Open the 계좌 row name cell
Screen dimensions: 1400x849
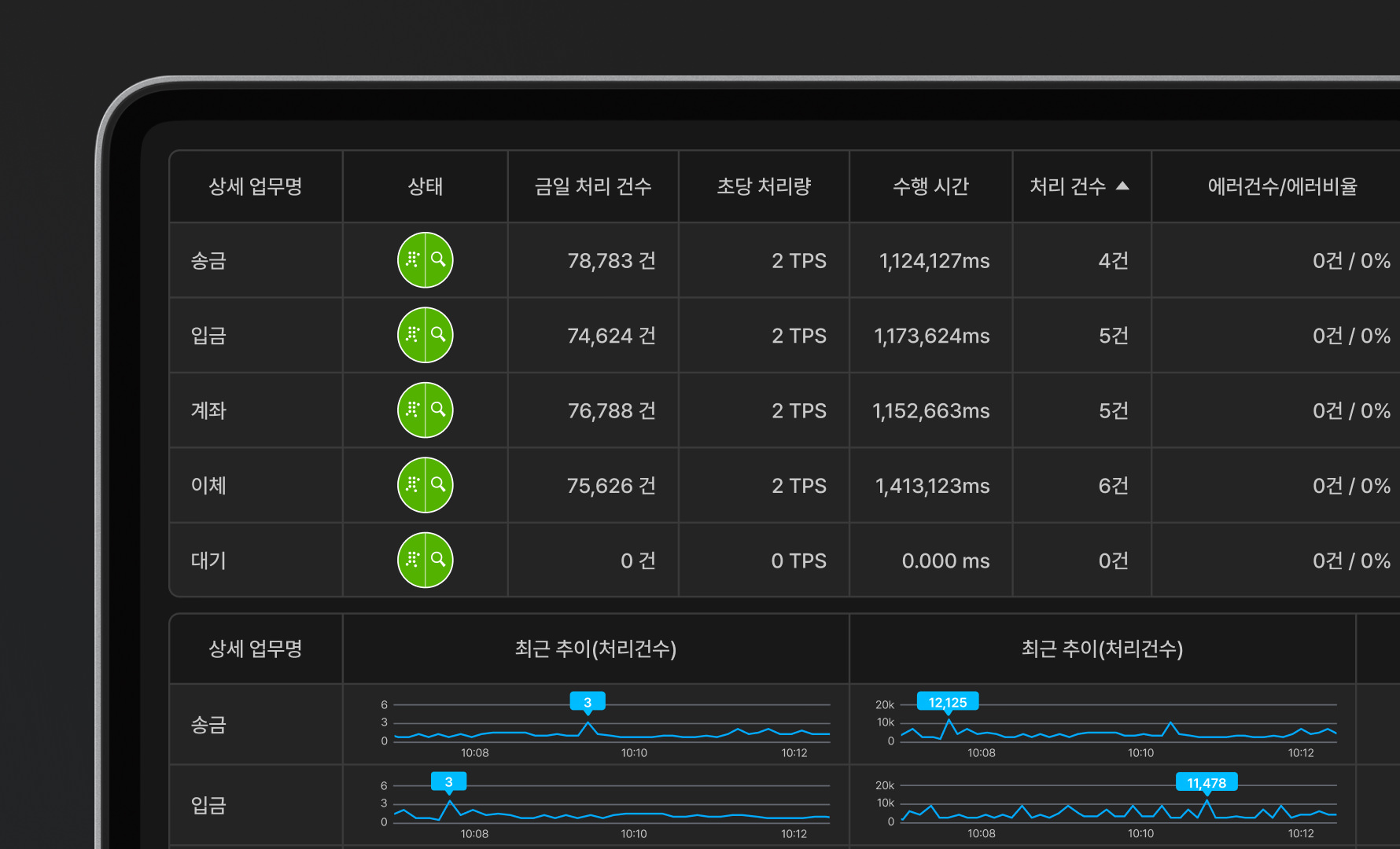click(x=209, y=410)
